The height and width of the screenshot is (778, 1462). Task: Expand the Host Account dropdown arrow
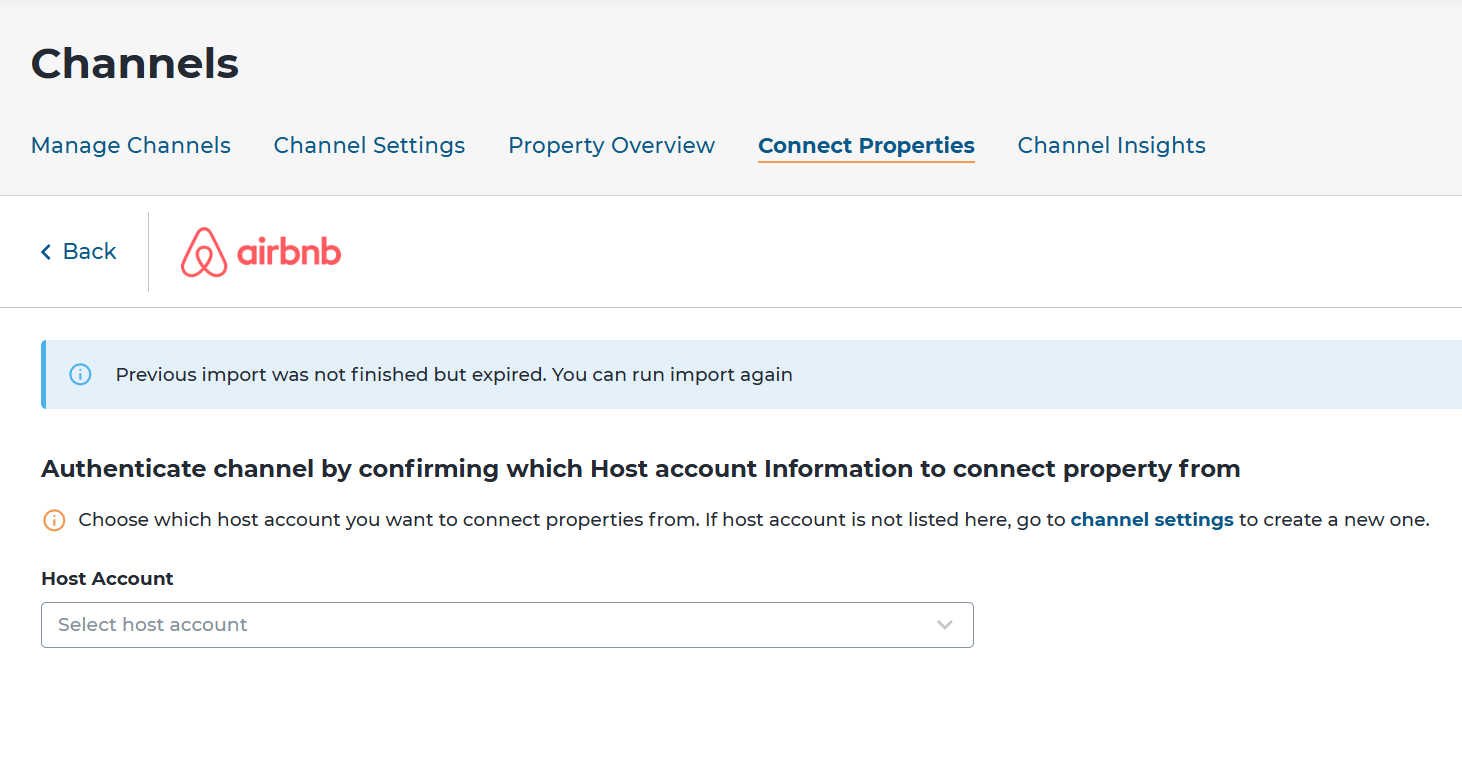click(944, 625)
